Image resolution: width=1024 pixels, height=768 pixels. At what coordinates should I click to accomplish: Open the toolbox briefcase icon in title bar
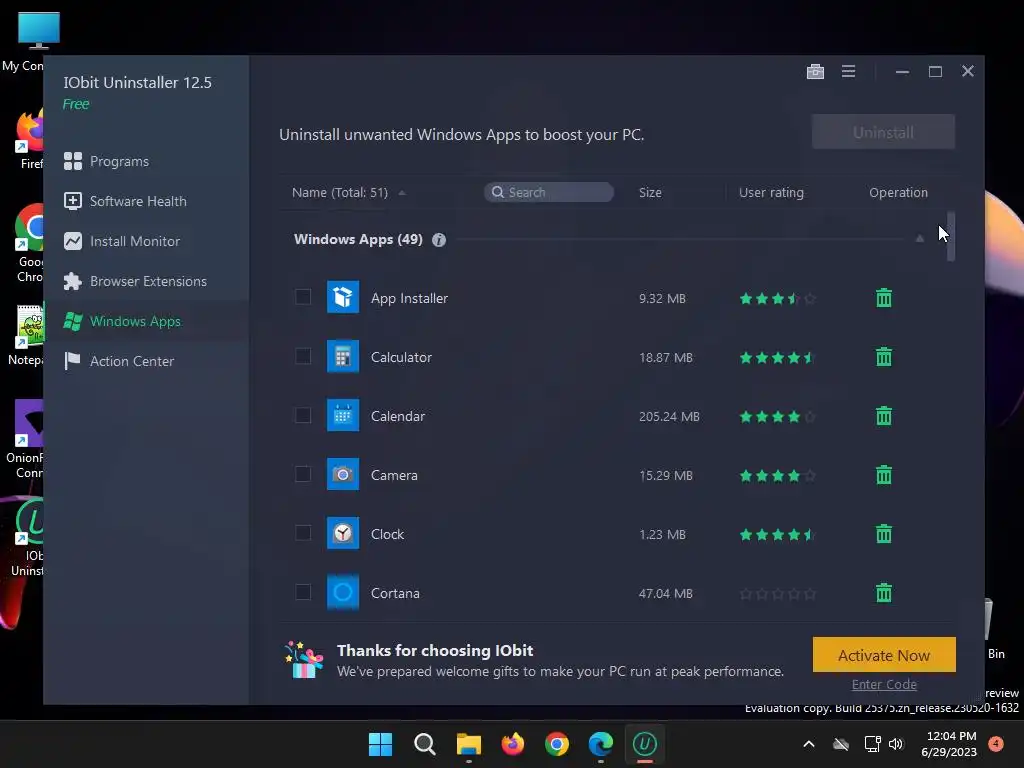(x=815, y=71)
